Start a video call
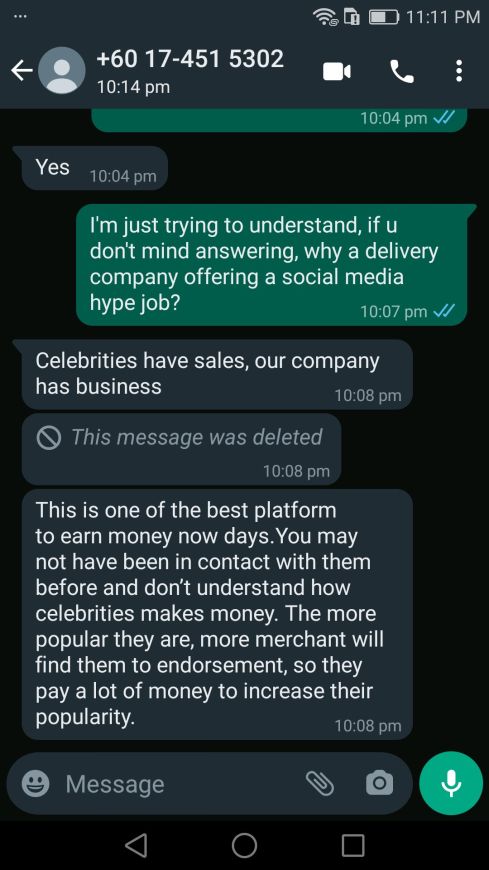Image resolution: width=489 pixels, height=870 pixels. click(x=337, y=71)
